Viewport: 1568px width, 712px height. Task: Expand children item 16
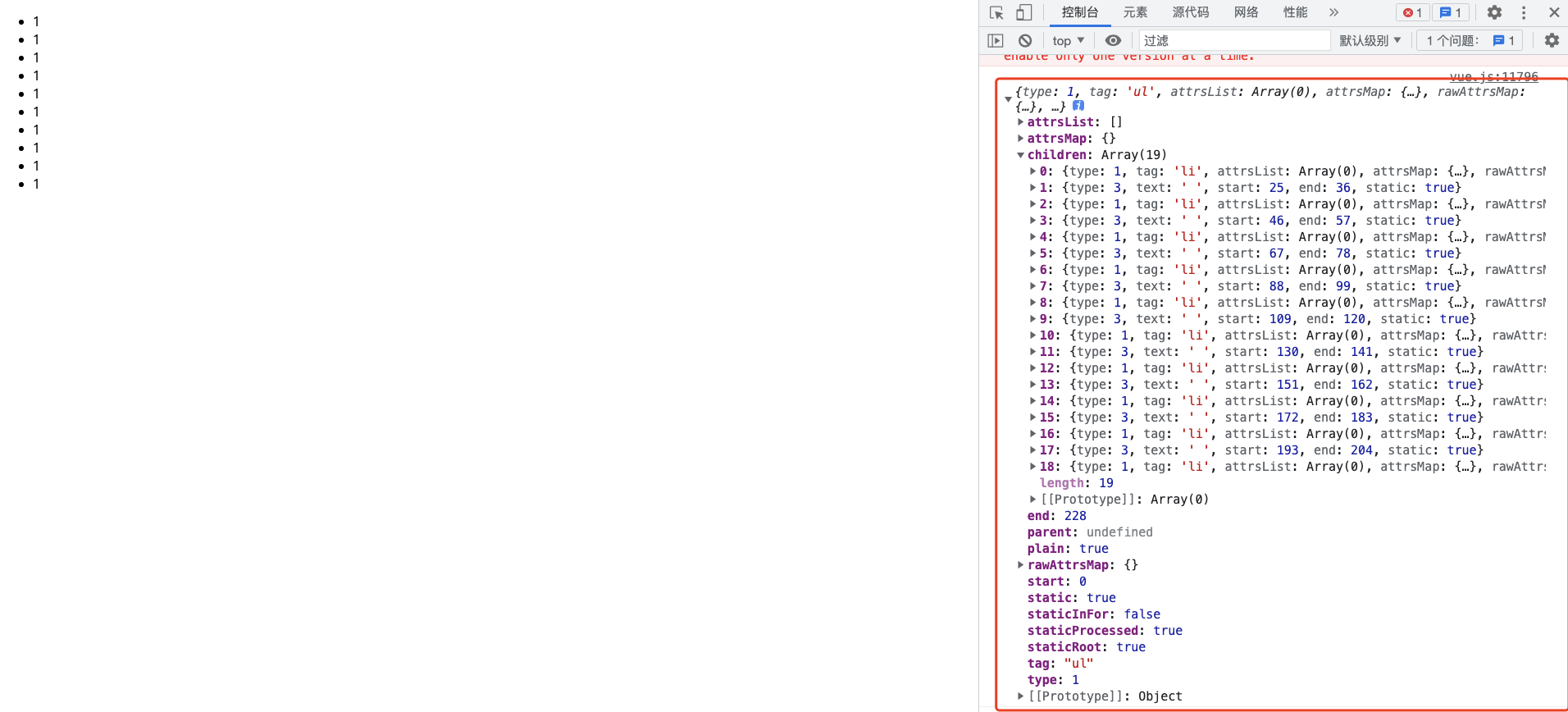point(1032,434)
